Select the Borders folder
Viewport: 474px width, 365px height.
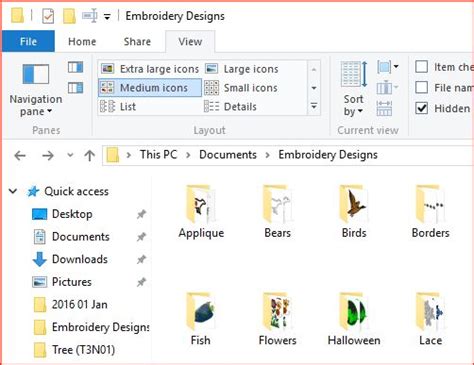click(x=430, y=212)
